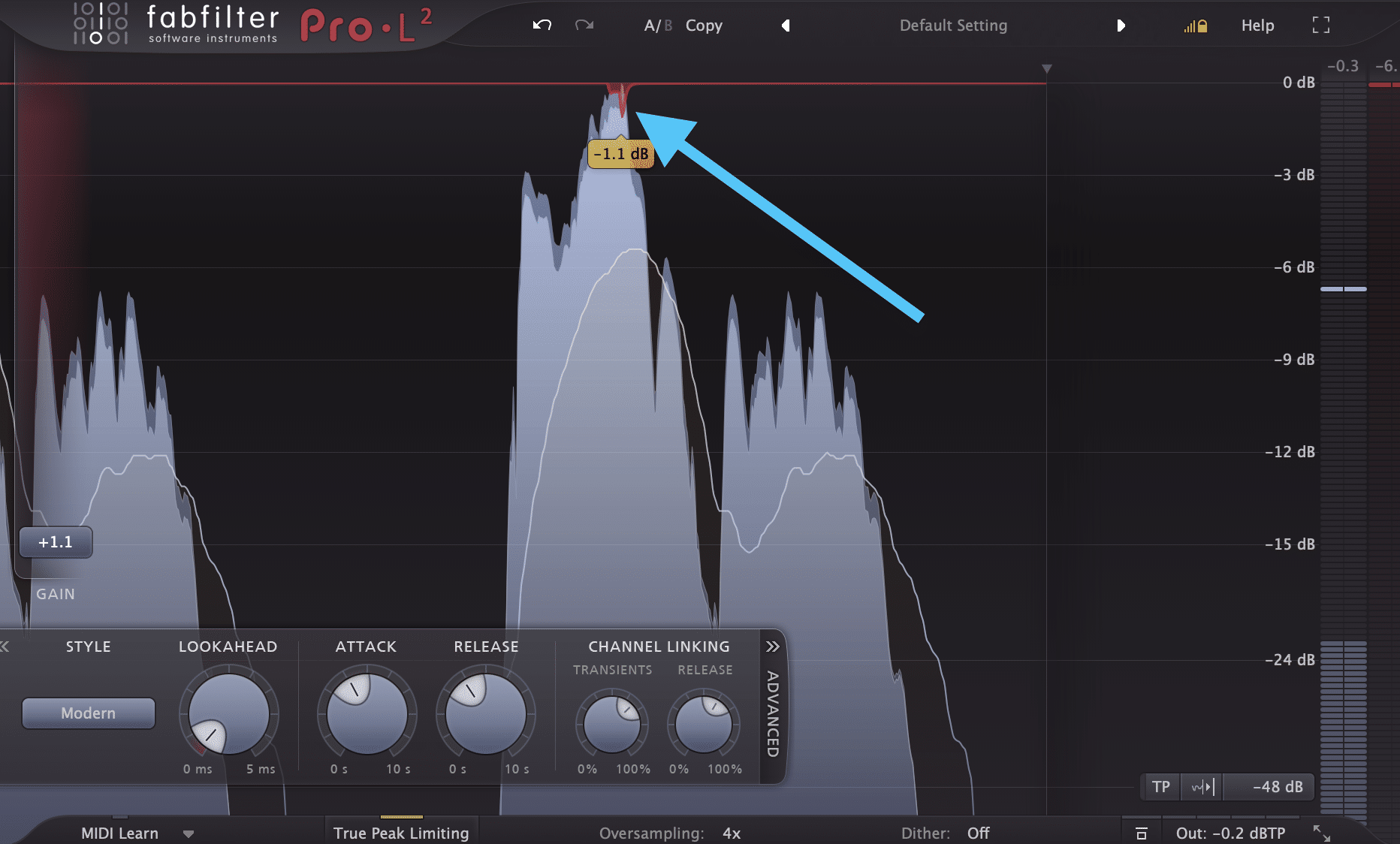Click the 0 dB scale label
1400x844 pixels.
click(1299, 83)
